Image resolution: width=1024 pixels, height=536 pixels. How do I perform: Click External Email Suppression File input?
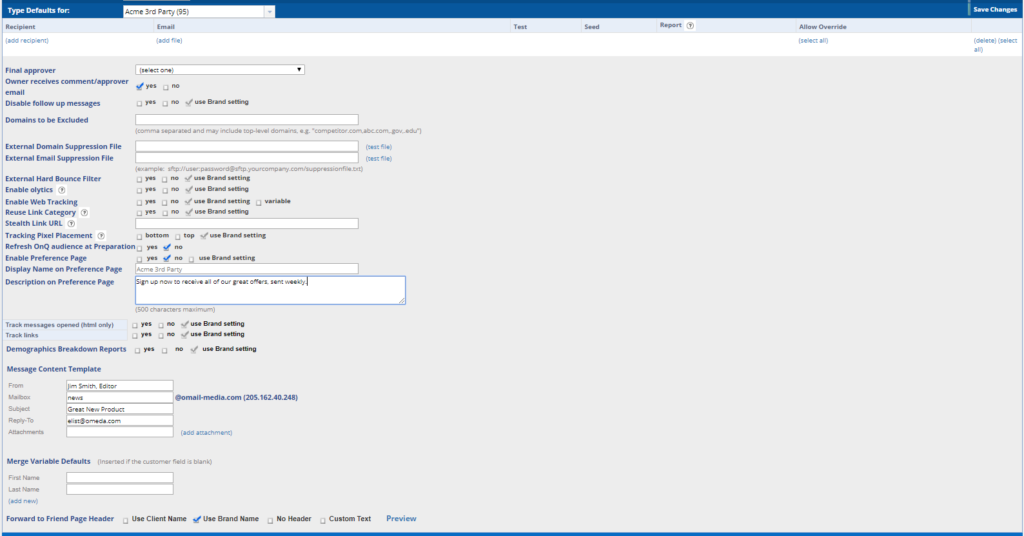(x=247, y=157)
